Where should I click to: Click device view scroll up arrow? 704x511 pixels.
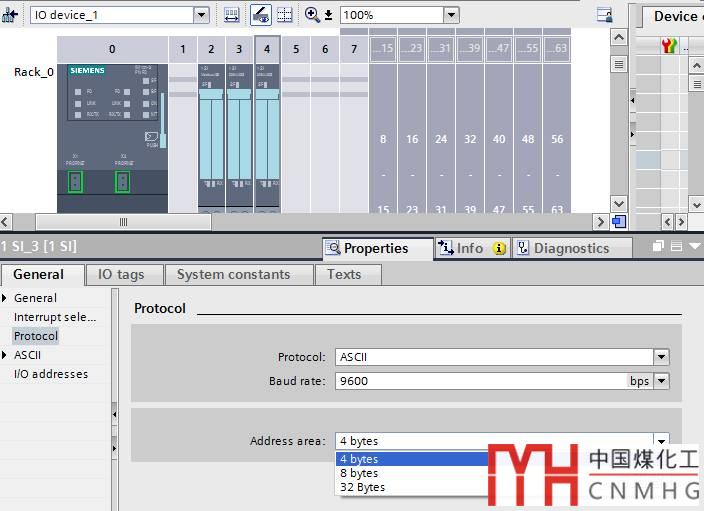point(619,38)
